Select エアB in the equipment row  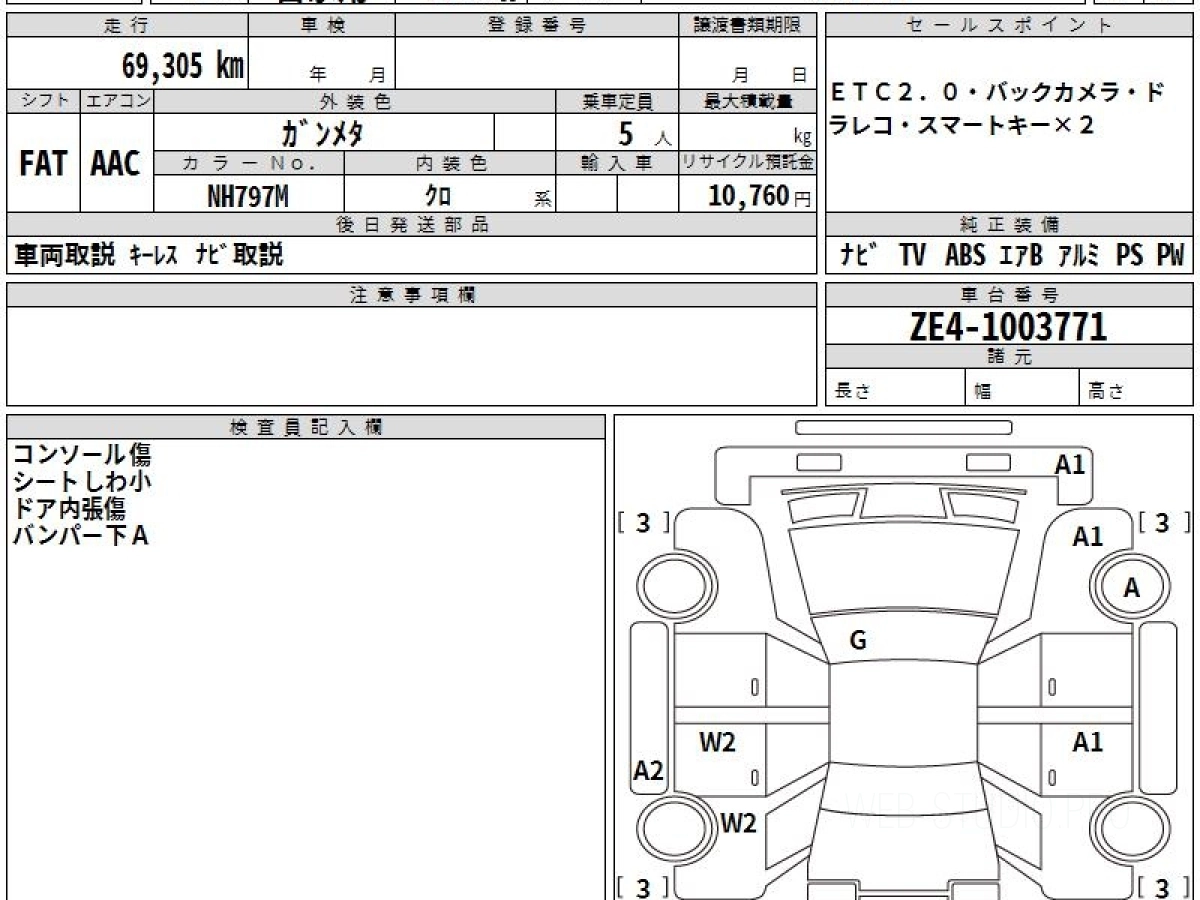1021,255
